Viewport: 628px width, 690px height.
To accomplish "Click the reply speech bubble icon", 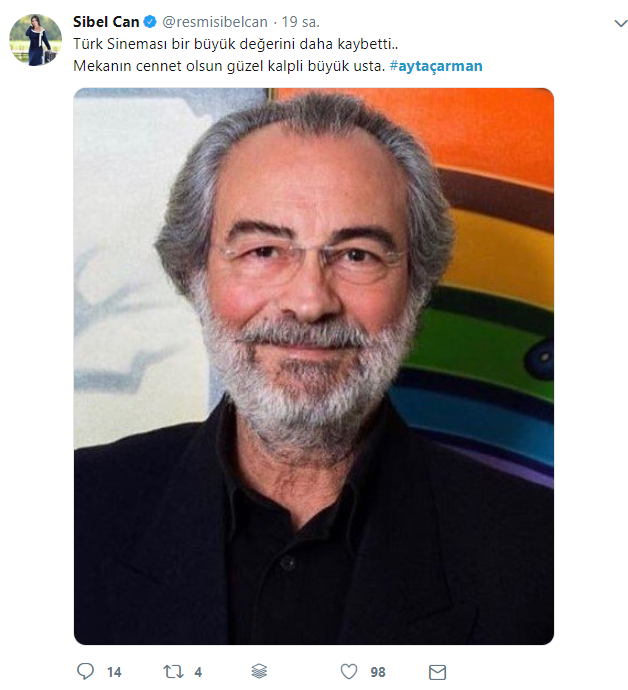I will point(85,672).
